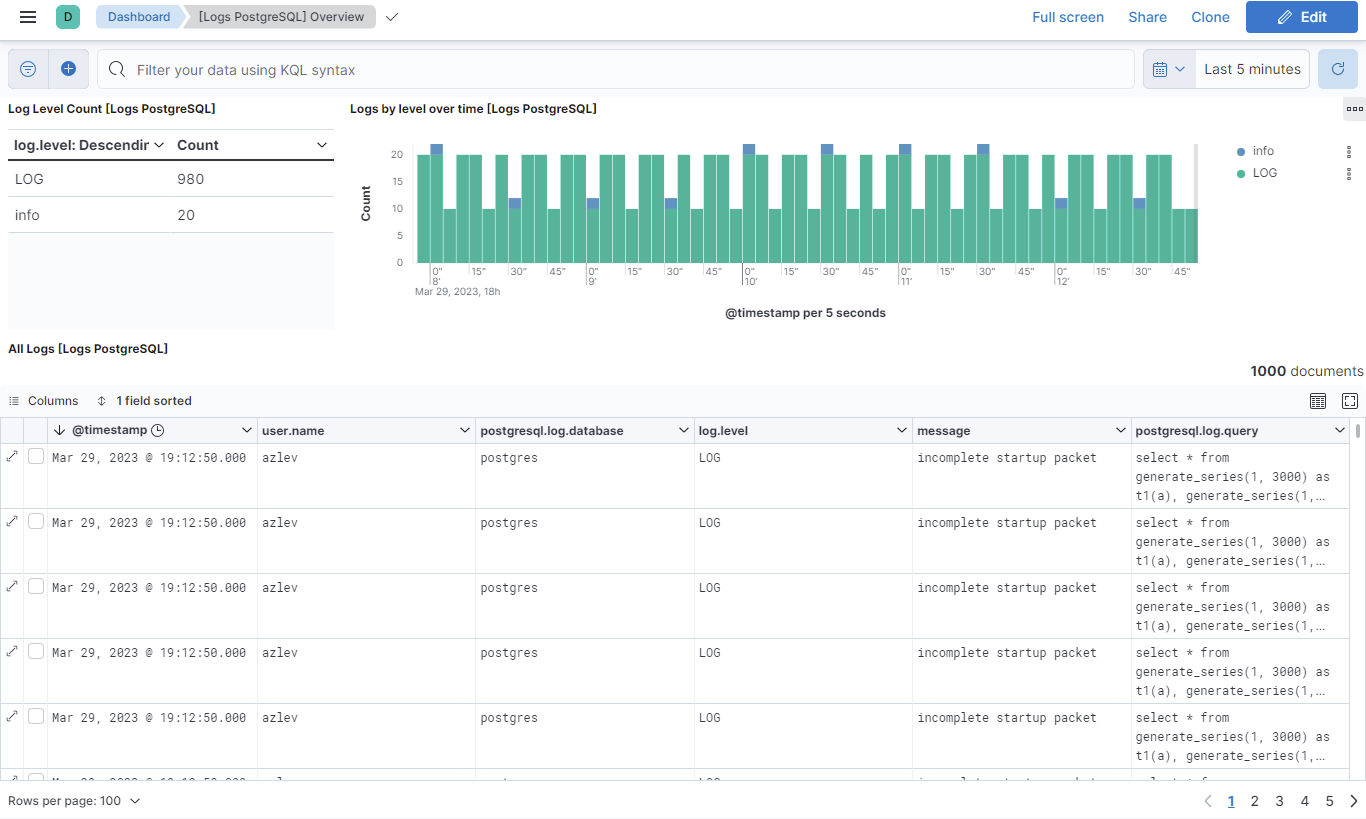Screen dimensions: 1366x819
Task: Refresh the dashboard with the refresh icon
Action: coord(1337,68)
